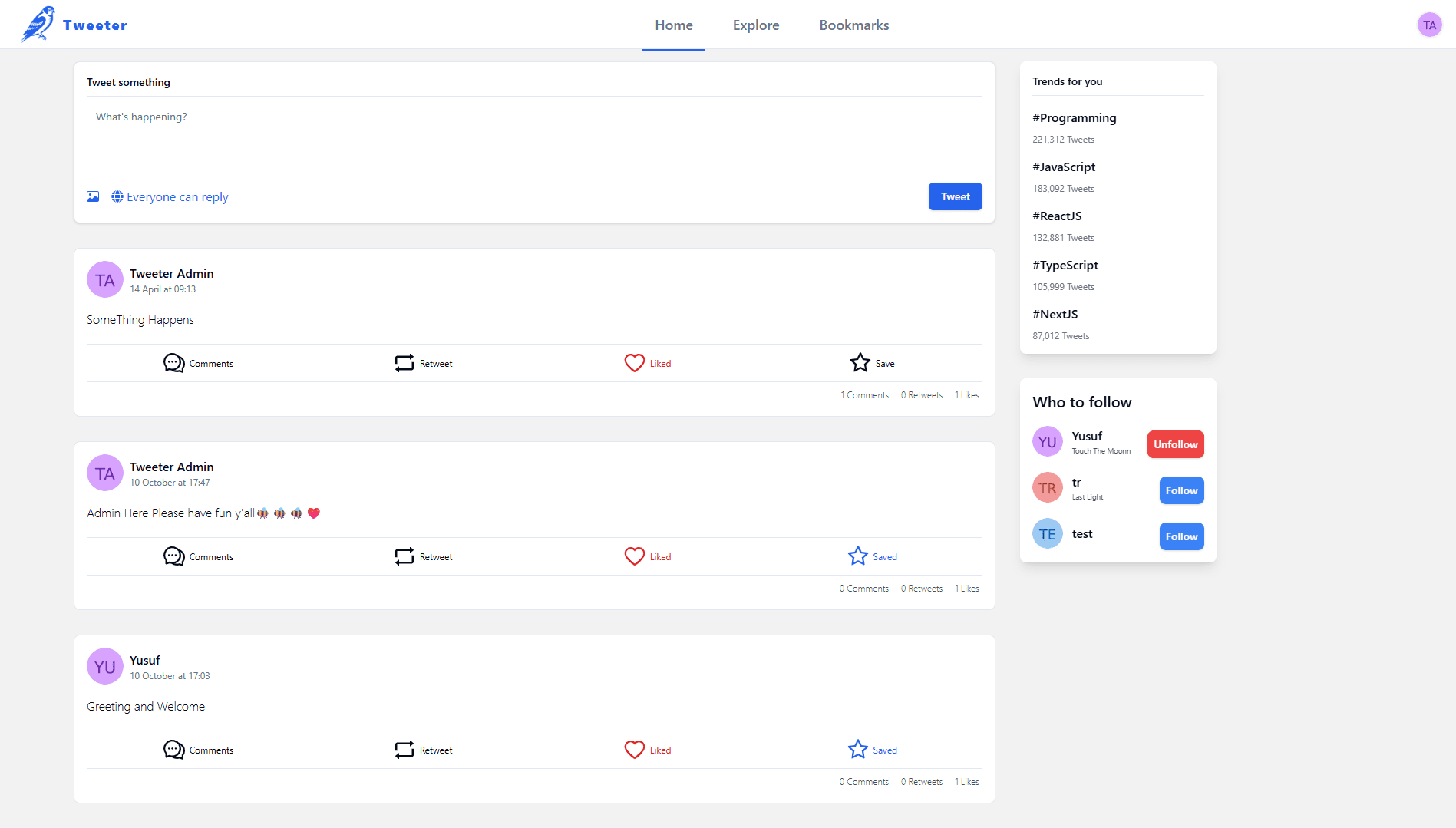Open Yusuf's name on the 17:03 tweet
The width and height of the screenshot is (1456, 828).
click(x=145, y=661)
